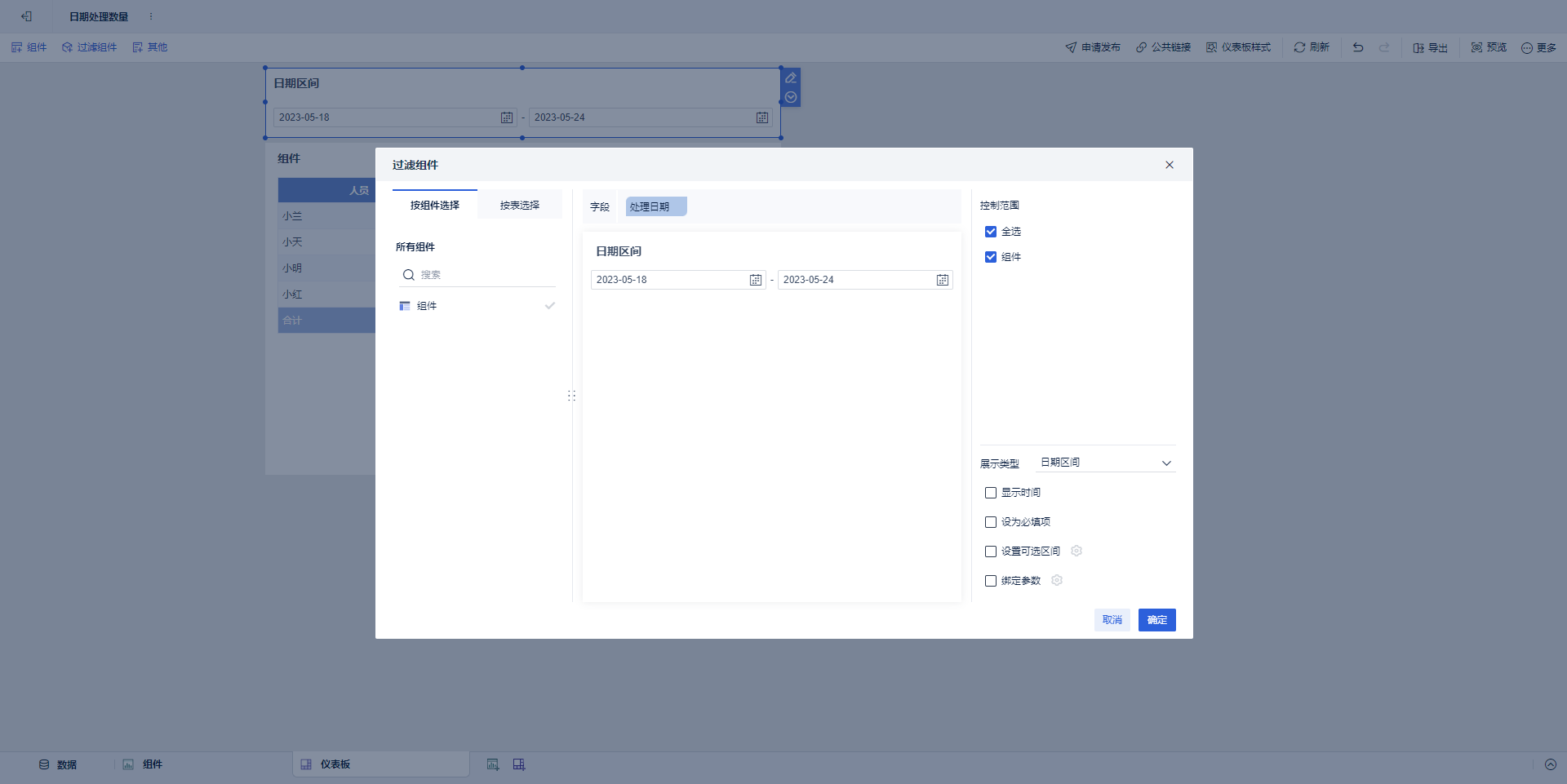Click 导出 export button
This screenshot has width=1567, height=784.
(x=1430, y=47)
